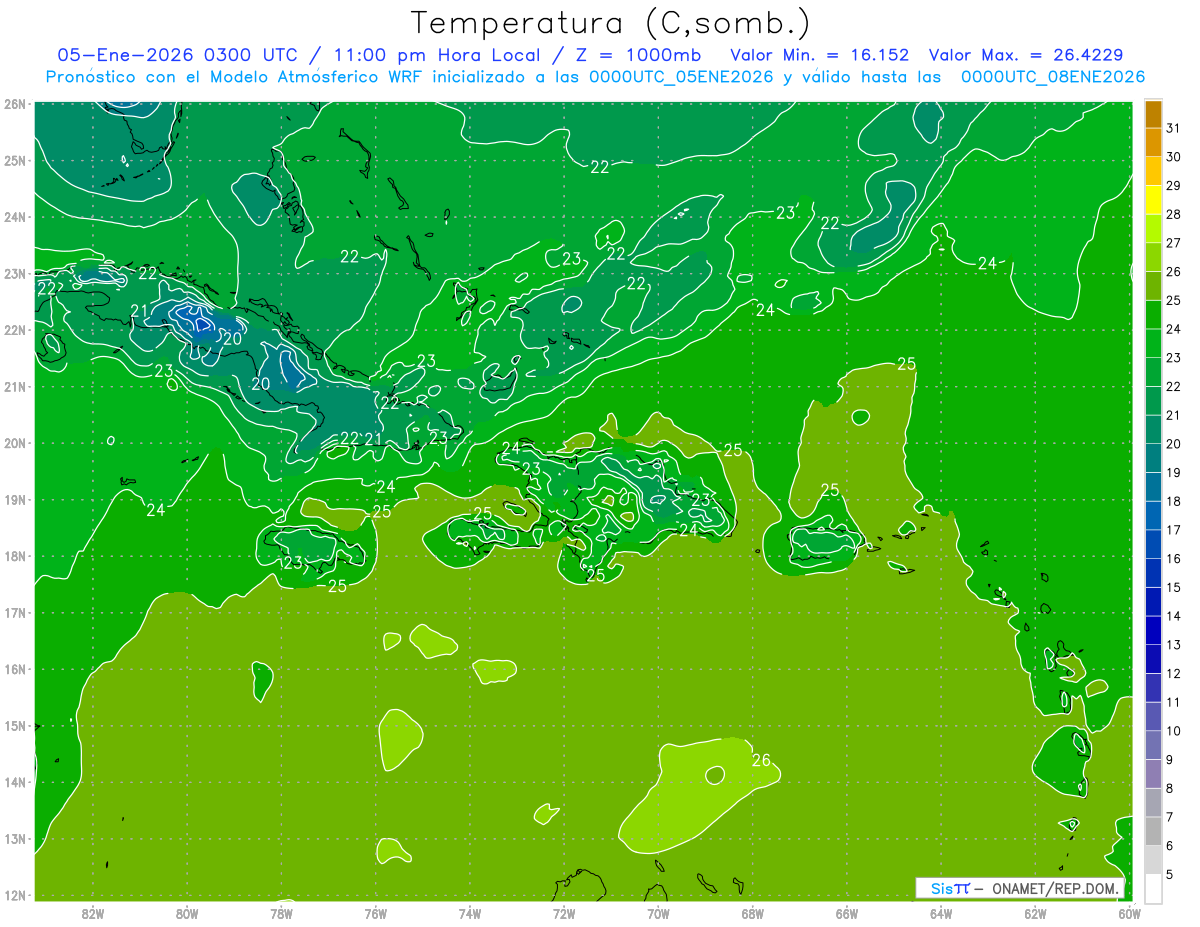Image resolution: width=1200 pixels, height=927 pixels.
Task: Select the "Valor Min. = 16.152" text
Action: coord(820,54)
